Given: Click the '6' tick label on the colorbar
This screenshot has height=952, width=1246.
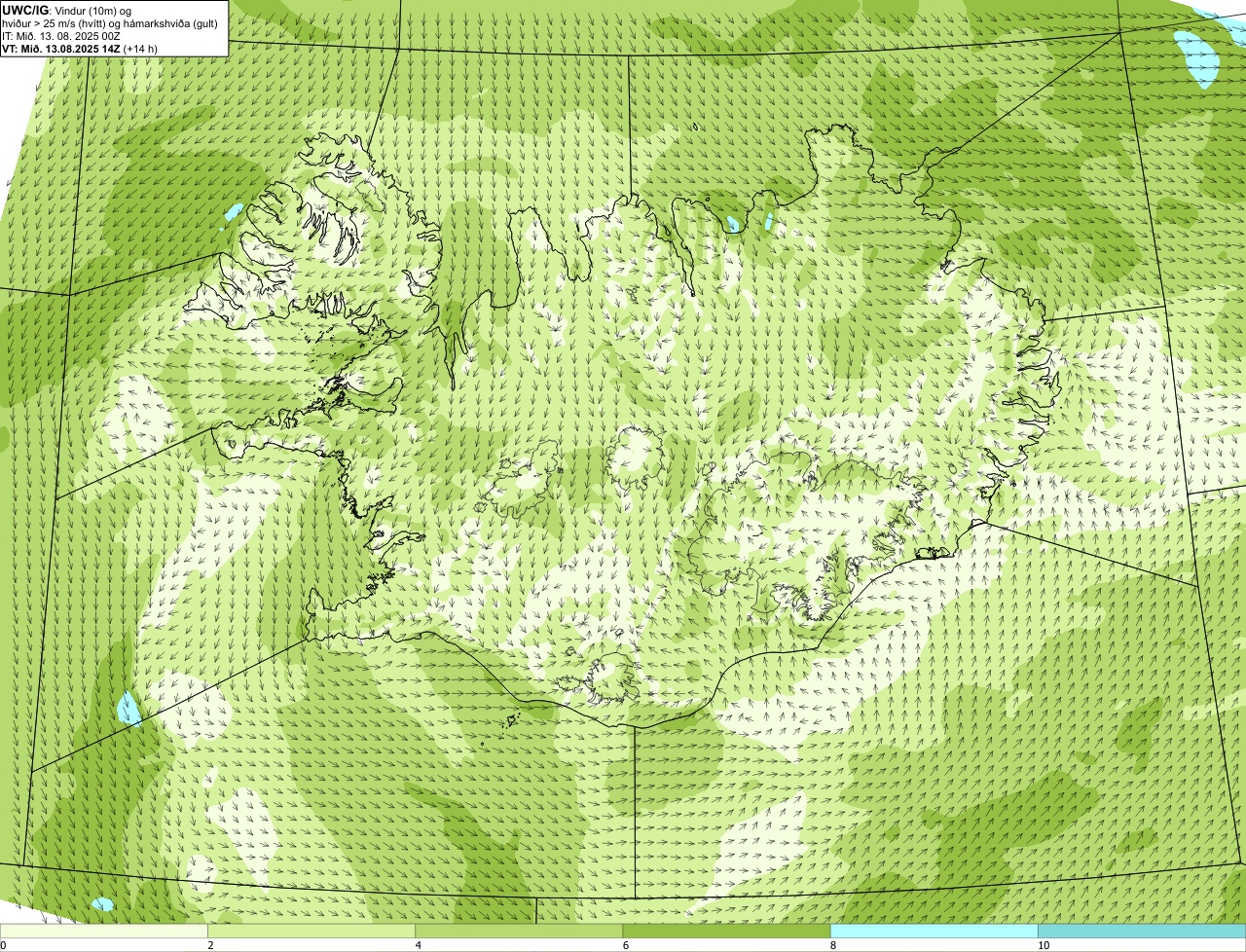Looking at the screenshot, I should (x=625, y=945).
